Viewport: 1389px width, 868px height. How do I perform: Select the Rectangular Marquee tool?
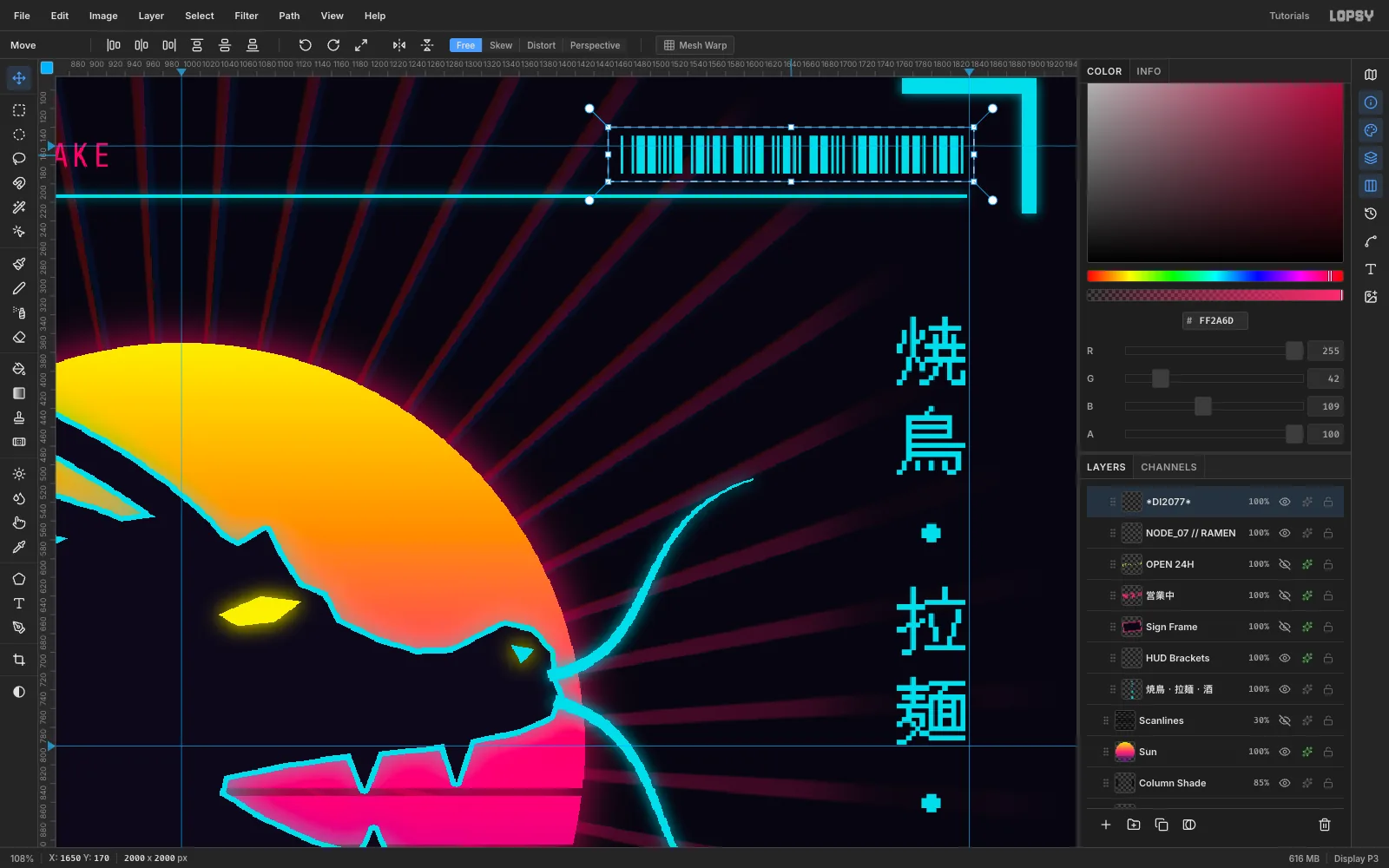[x=19, y=110]
